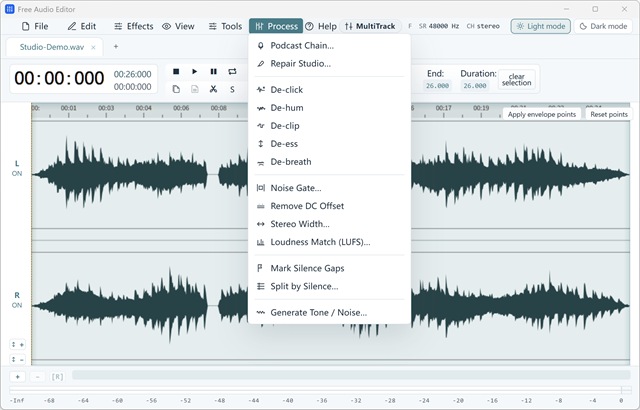Select Mark Silence Gaps
Image resolution: width=640 pixels, height=410 pixels.
pos(329,268)
